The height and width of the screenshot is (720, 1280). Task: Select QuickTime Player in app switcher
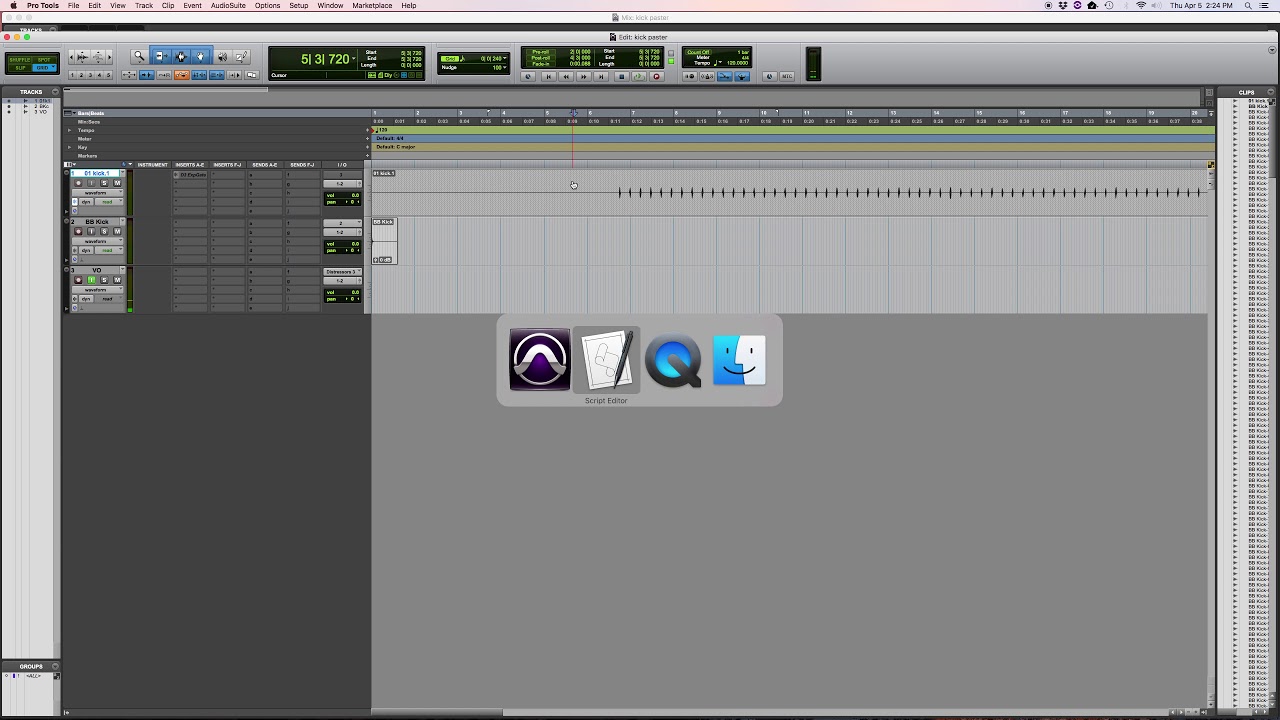(673, 359)
